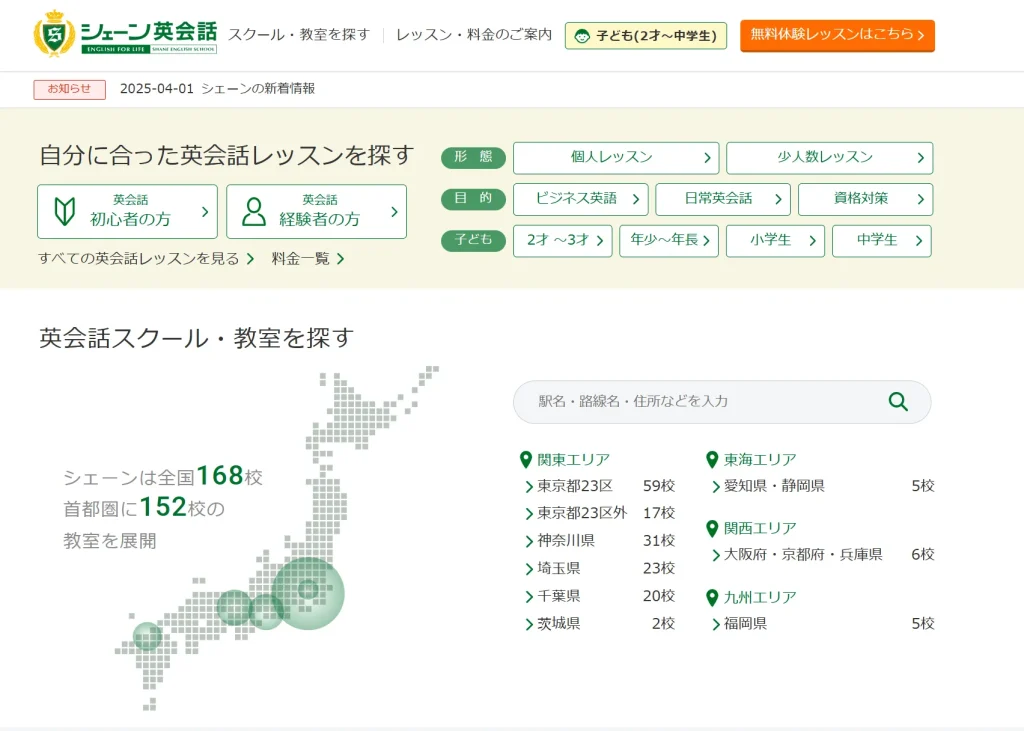The width and height of the screenshot is (1024, 731).
Task: Expand 福岡県 school list
Action: pyautogui.click(x=744, y=624)
